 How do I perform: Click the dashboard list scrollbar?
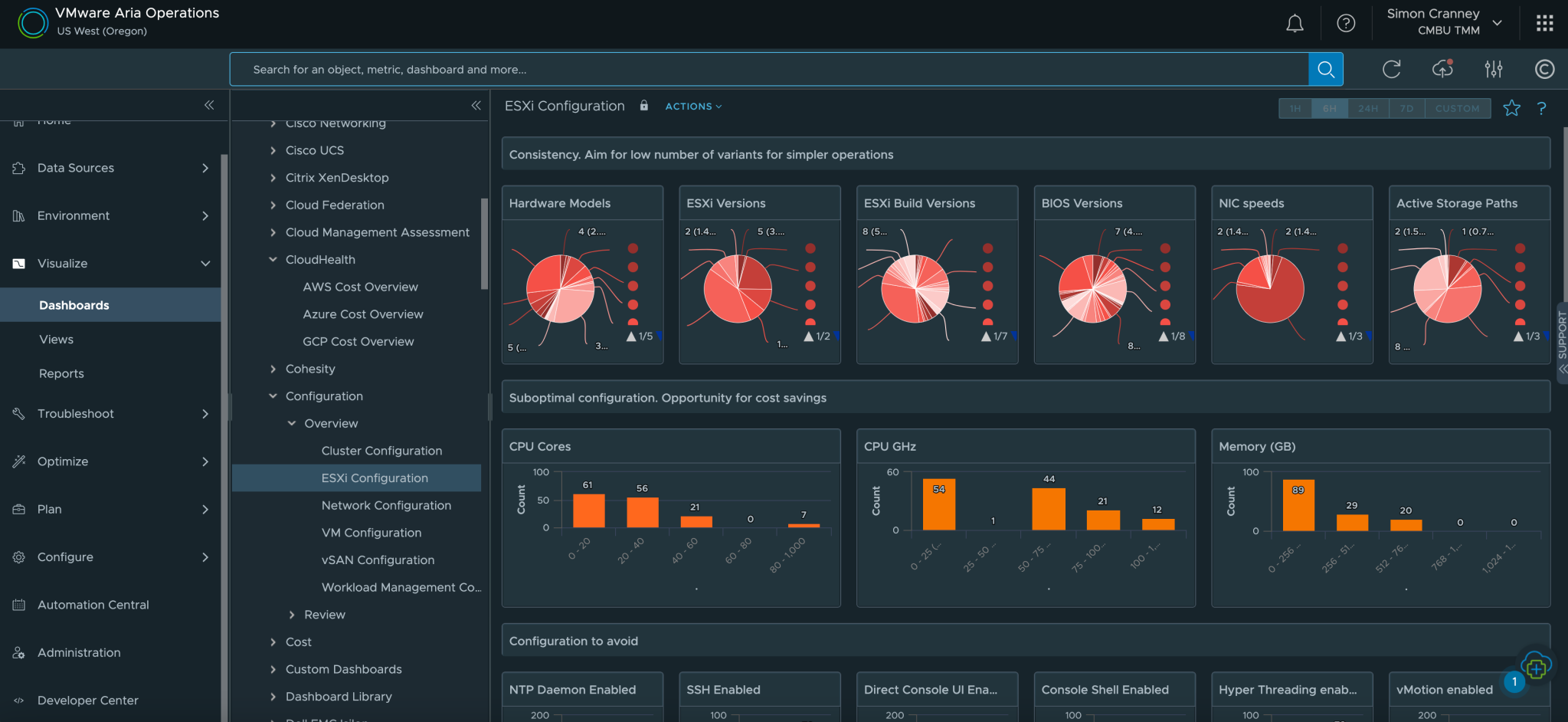tap(484, 244)
